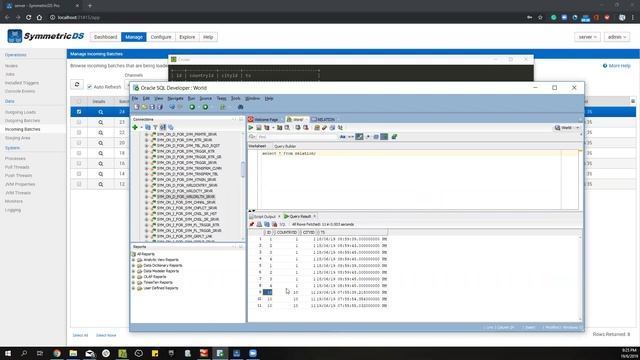The height and width of the screenshot is (360, 640).
Task: Check checkbox for batch 20 row
Action: [79, 143]
